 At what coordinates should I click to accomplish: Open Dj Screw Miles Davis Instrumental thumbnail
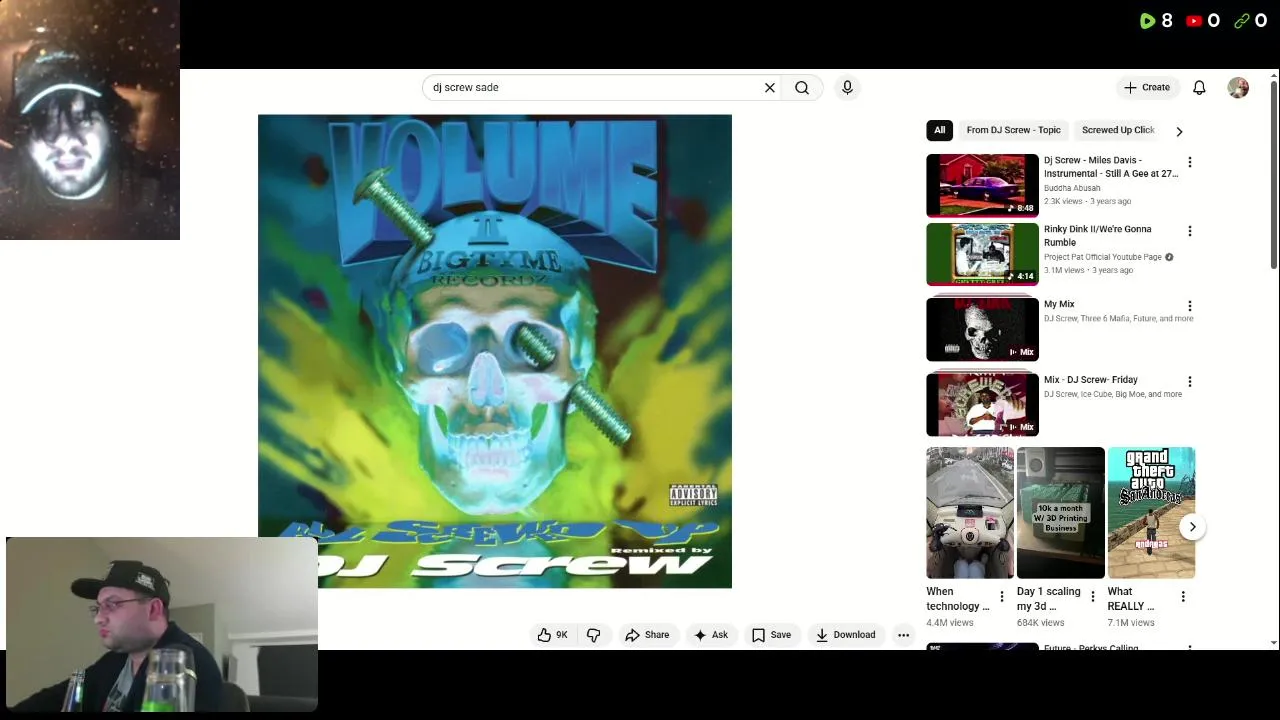tap(982, 185)
